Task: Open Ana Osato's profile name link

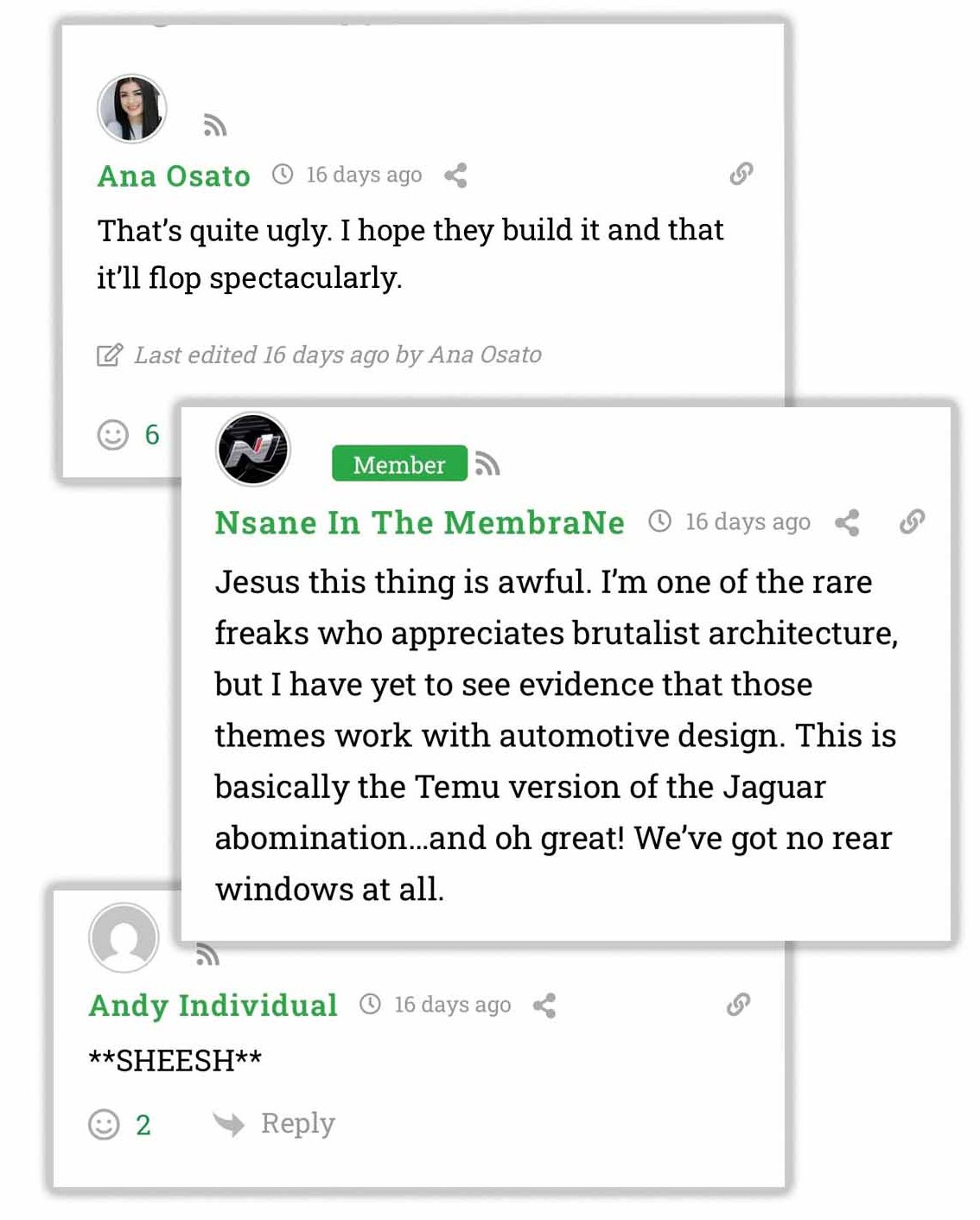Action: pos(174,176)
